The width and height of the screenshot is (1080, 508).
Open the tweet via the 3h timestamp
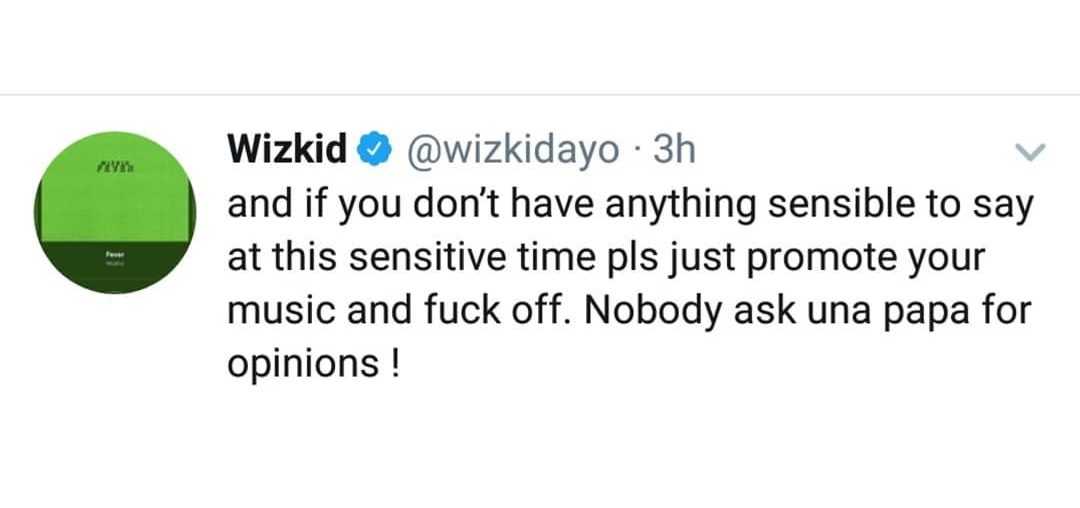[x=673, y=151]
